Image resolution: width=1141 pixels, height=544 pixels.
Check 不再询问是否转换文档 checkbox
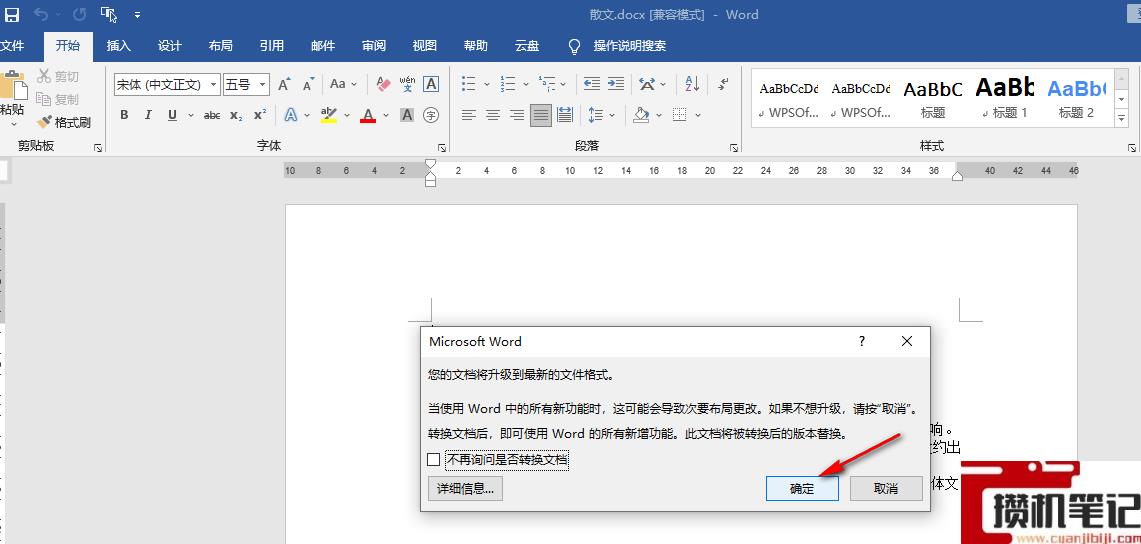coord(433,460)
